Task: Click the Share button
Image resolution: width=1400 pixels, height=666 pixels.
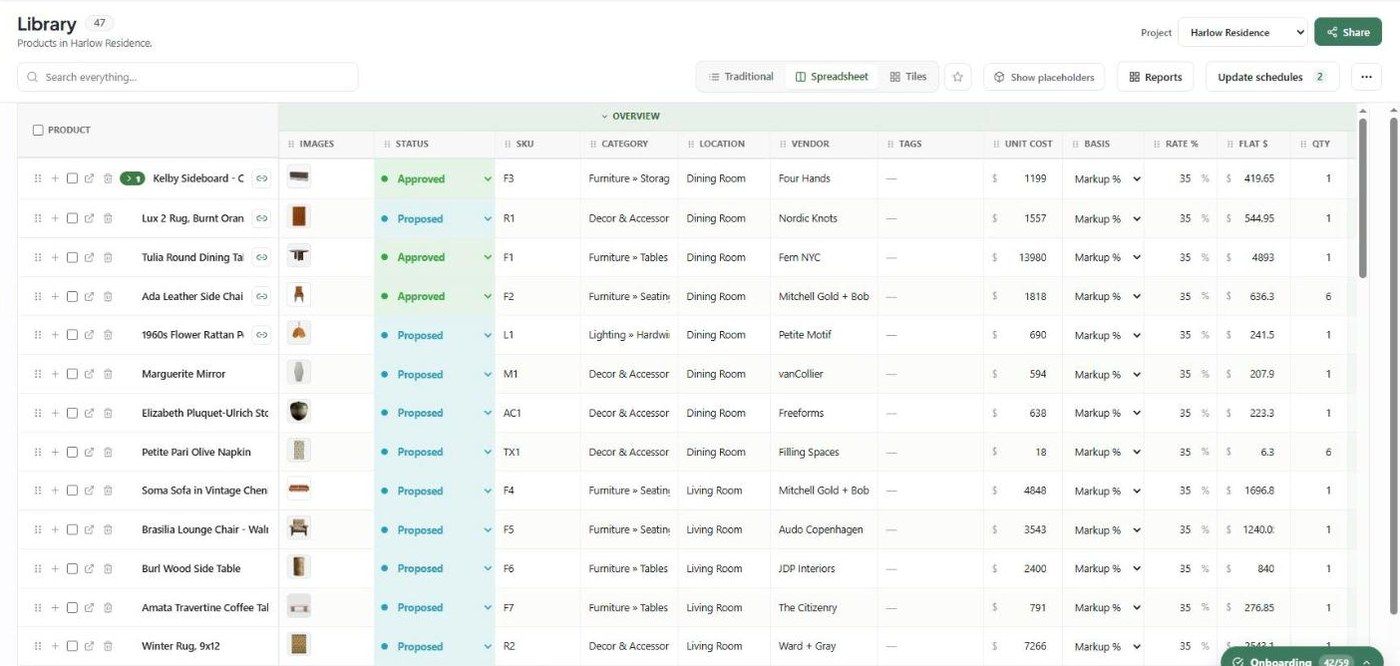Action: coord(1348,32)
